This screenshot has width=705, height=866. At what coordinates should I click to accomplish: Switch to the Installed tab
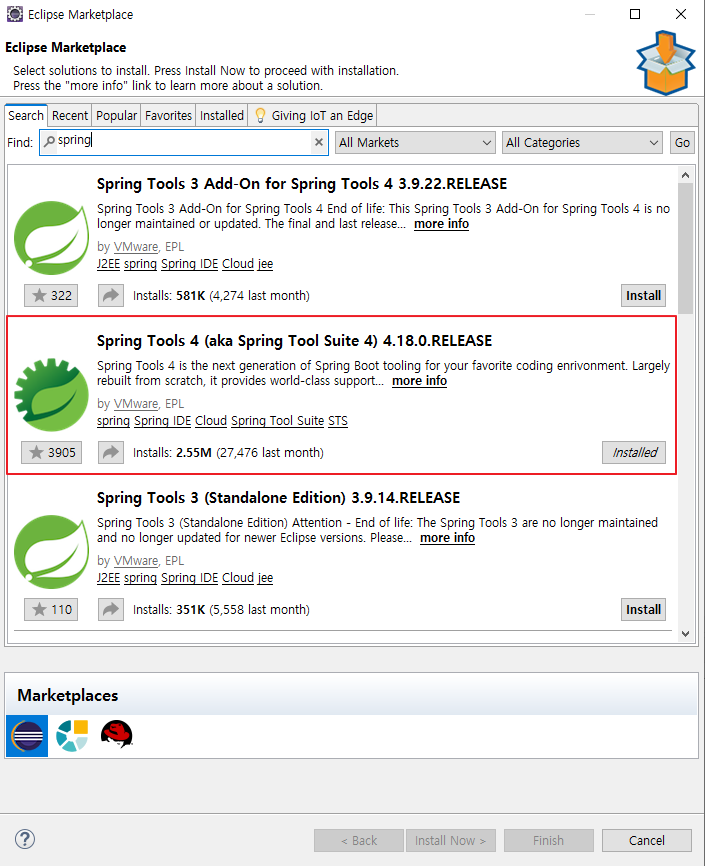pyautogui.click(x=222, y=115)
